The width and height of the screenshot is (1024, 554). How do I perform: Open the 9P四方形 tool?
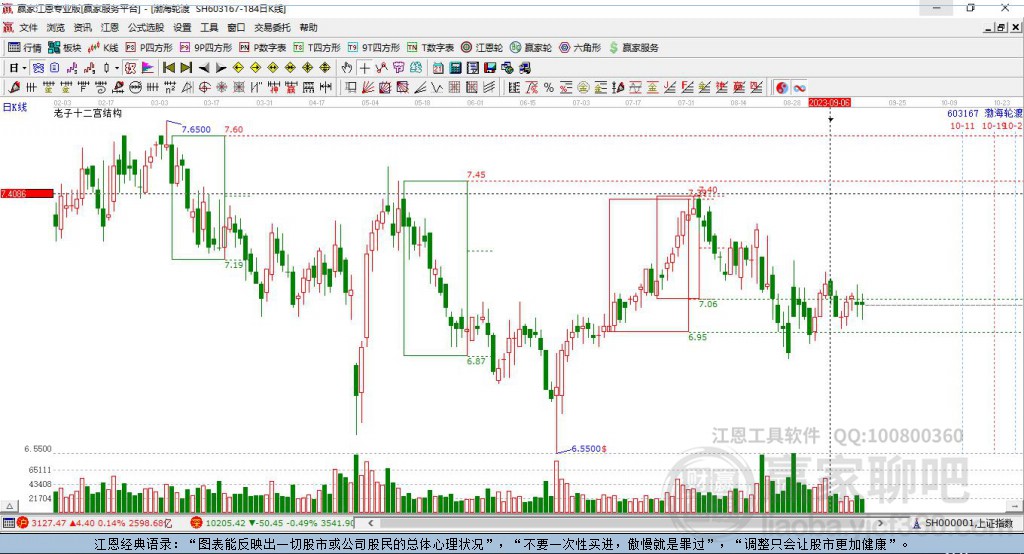click(x=206, y=48)
